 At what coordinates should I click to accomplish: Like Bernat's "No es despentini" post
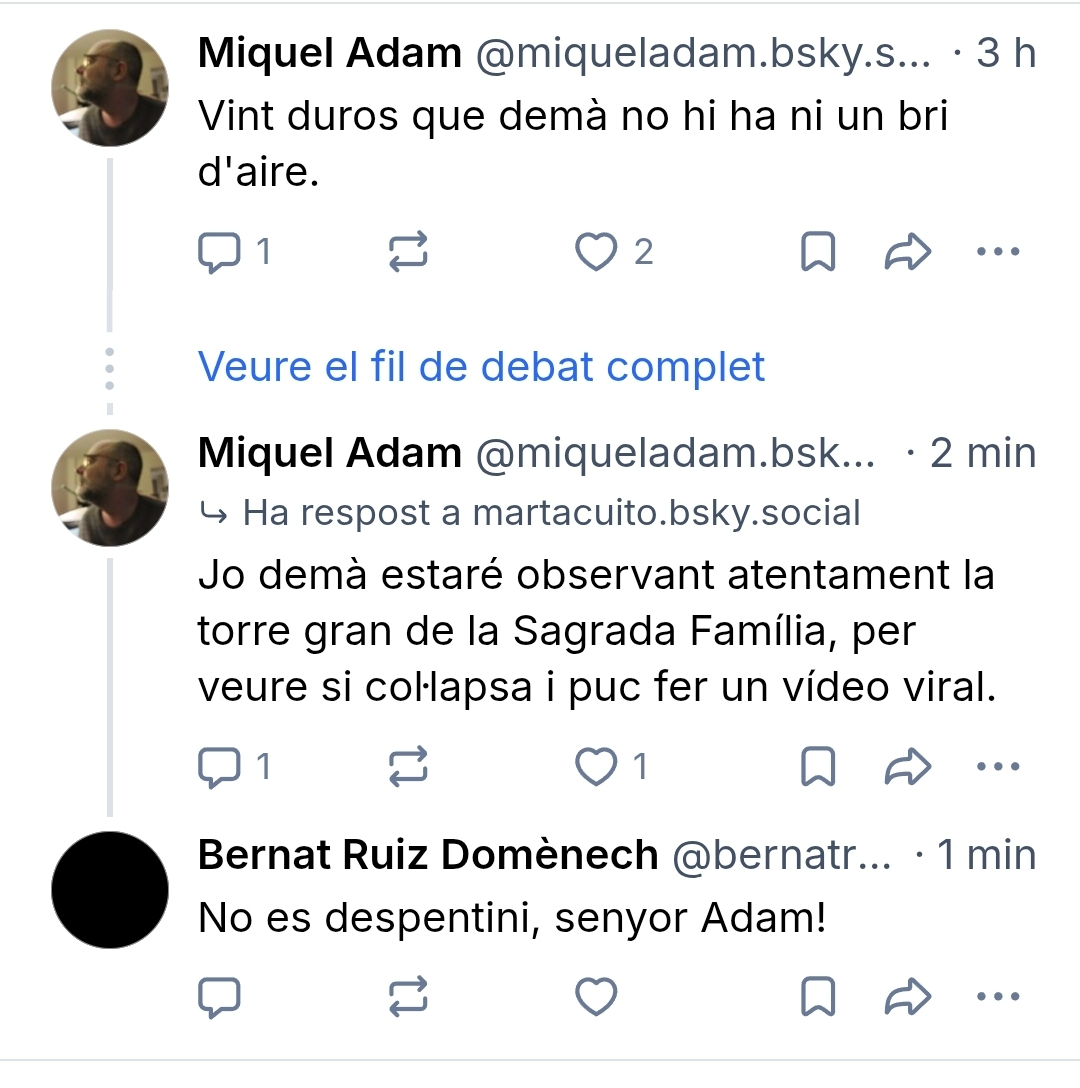point(597,997)
